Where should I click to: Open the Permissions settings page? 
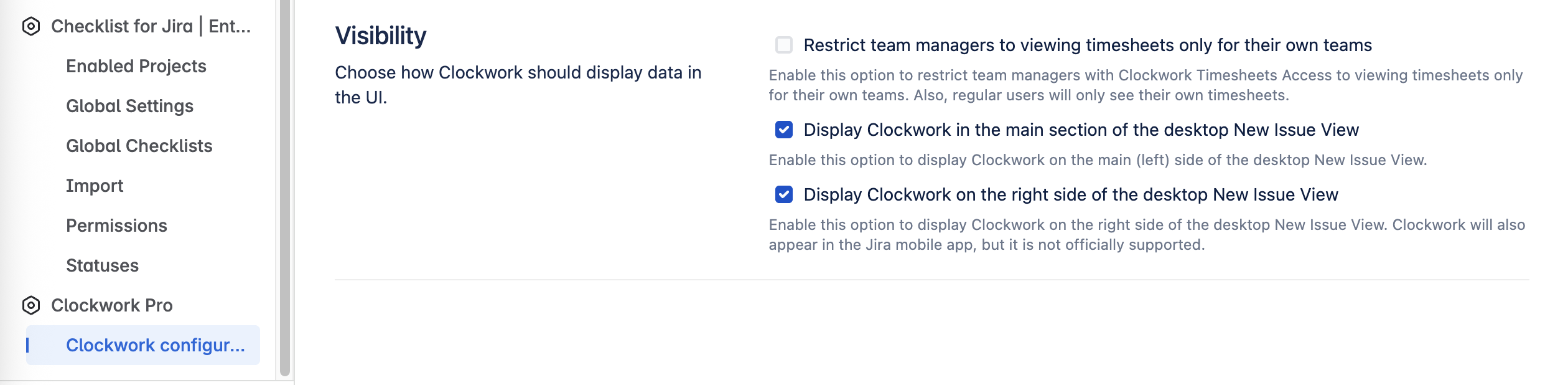tap(116, 226)
